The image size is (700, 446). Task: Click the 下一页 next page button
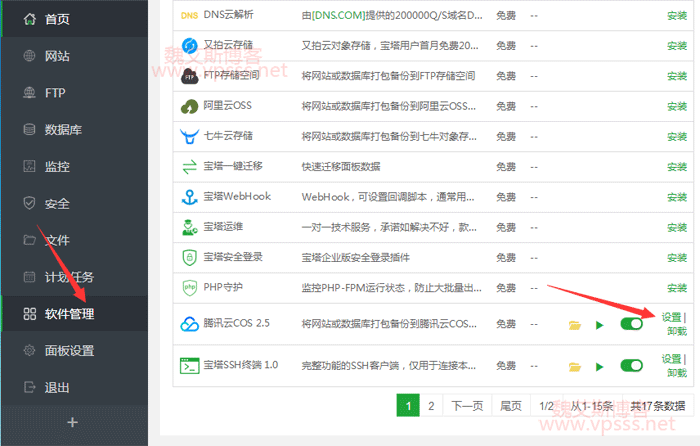[467, 405]
